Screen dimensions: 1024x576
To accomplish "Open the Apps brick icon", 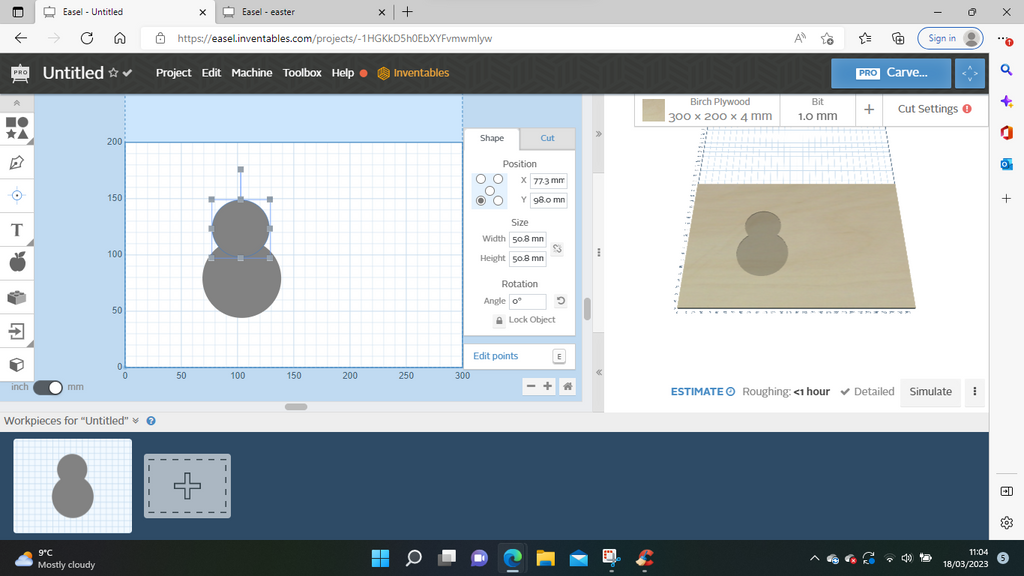I will coord(17,297).
